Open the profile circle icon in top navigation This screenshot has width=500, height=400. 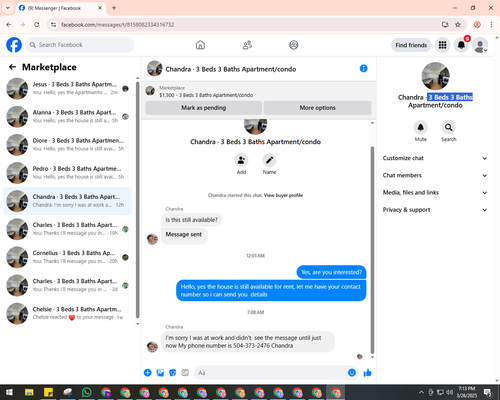294,45
